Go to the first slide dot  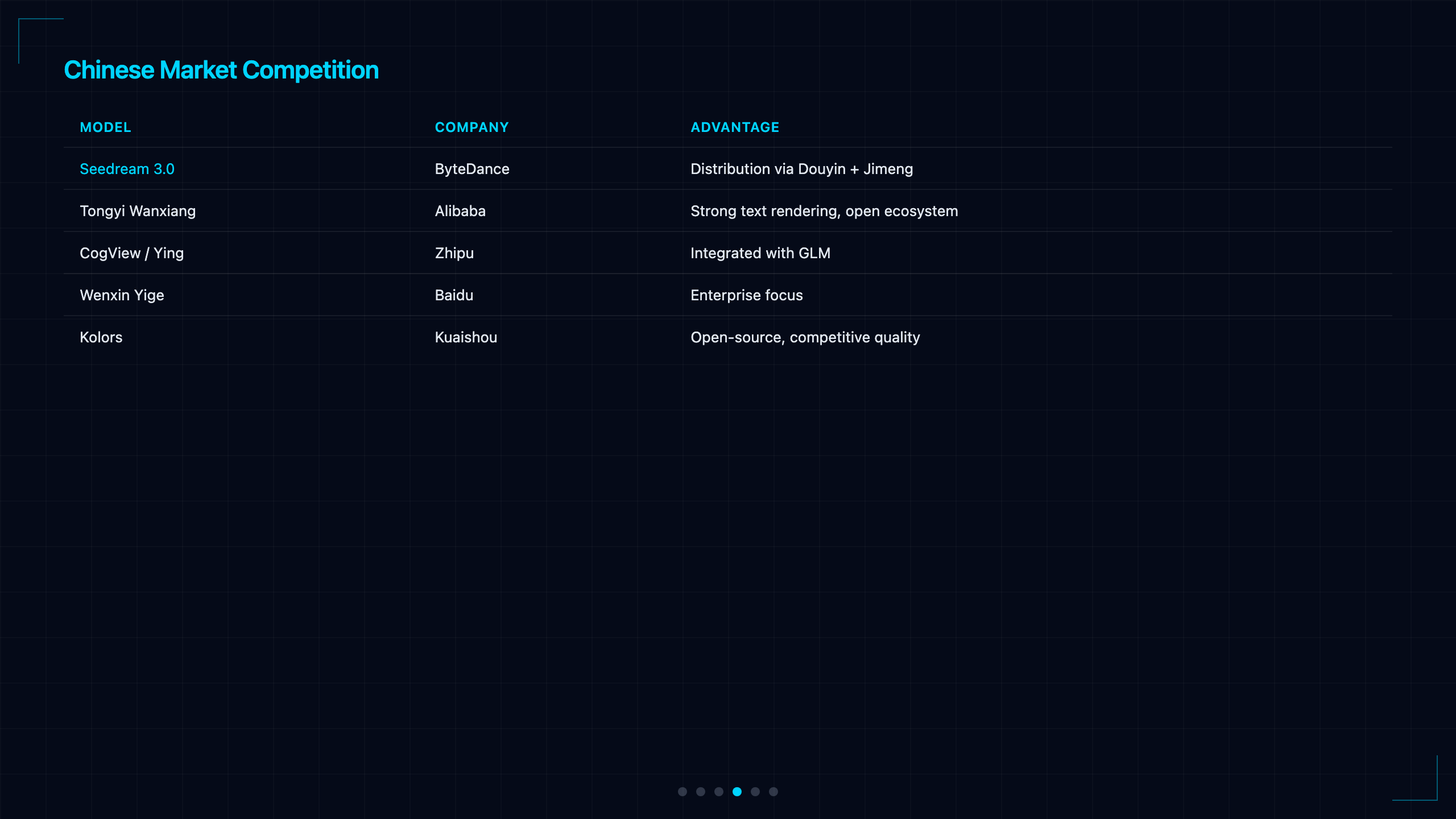tap(682, 792)
